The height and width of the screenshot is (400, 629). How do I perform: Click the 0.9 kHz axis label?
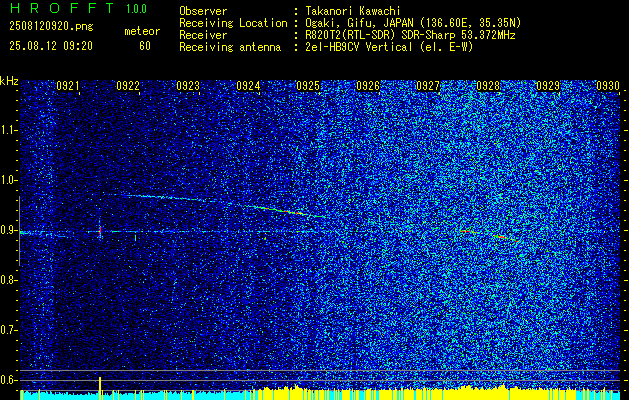coord(8,230)
